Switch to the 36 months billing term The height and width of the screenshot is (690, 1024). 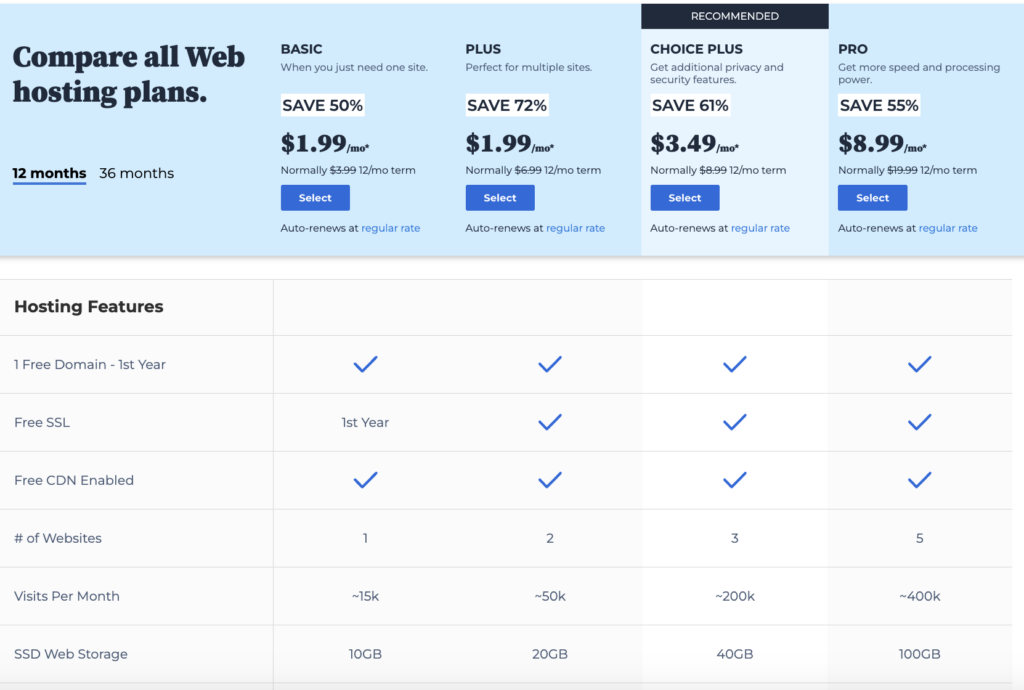[x=136, y=172]
